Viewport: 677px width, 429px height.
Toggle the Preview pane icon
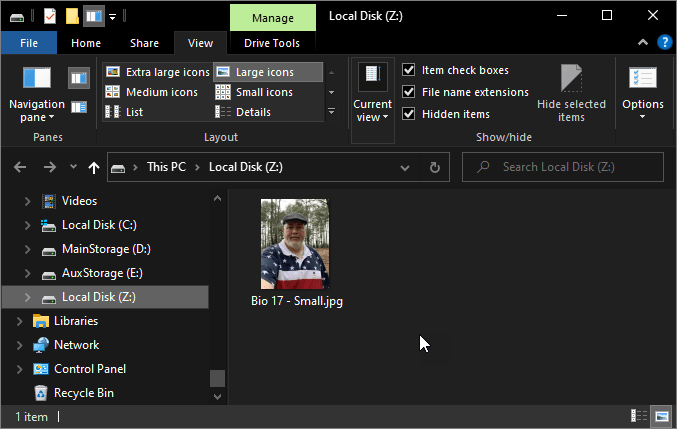pyautogui.click(x=79, y=77)
